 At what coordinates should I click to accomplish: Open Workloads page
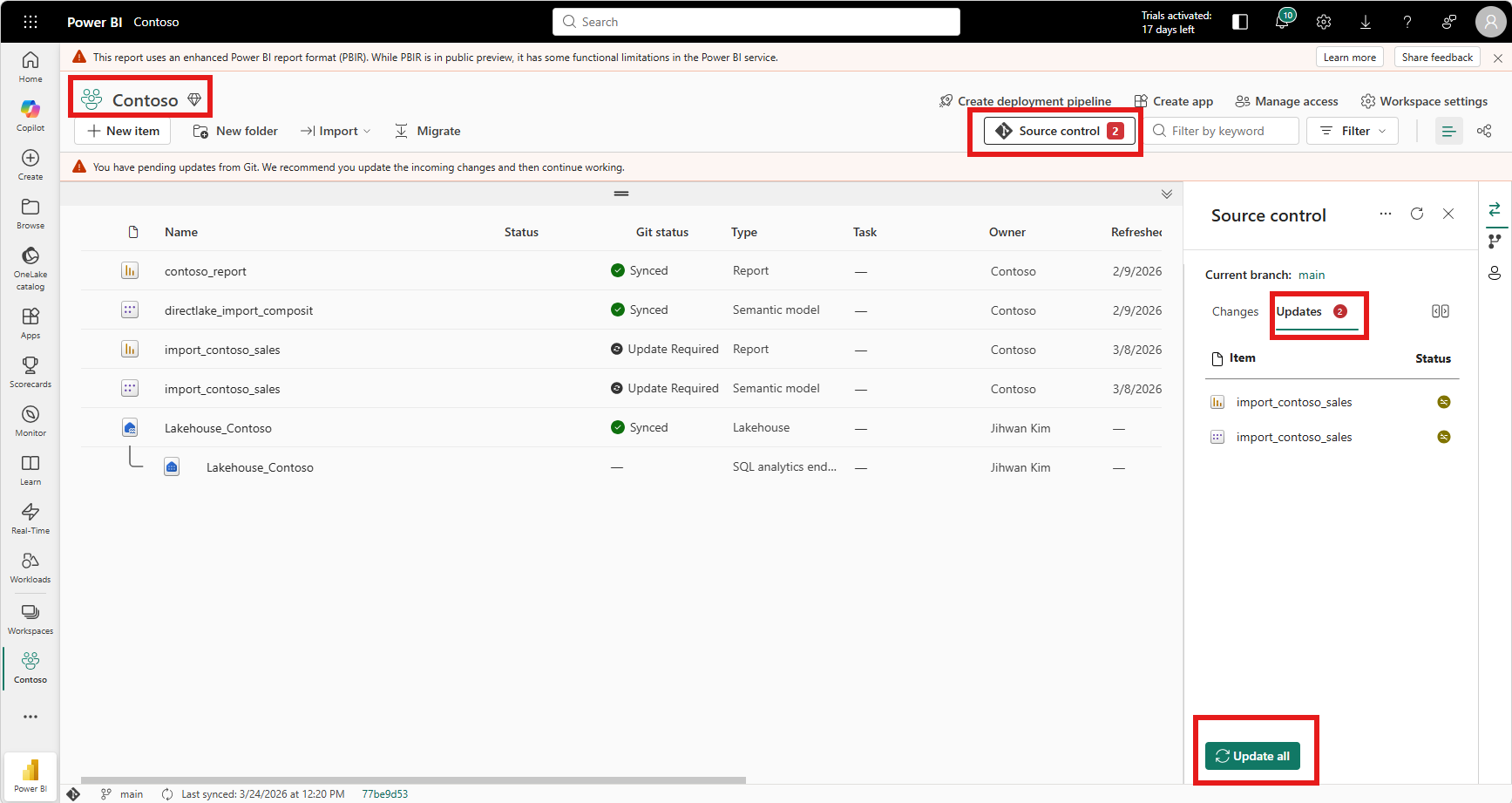tap(31, 567)
